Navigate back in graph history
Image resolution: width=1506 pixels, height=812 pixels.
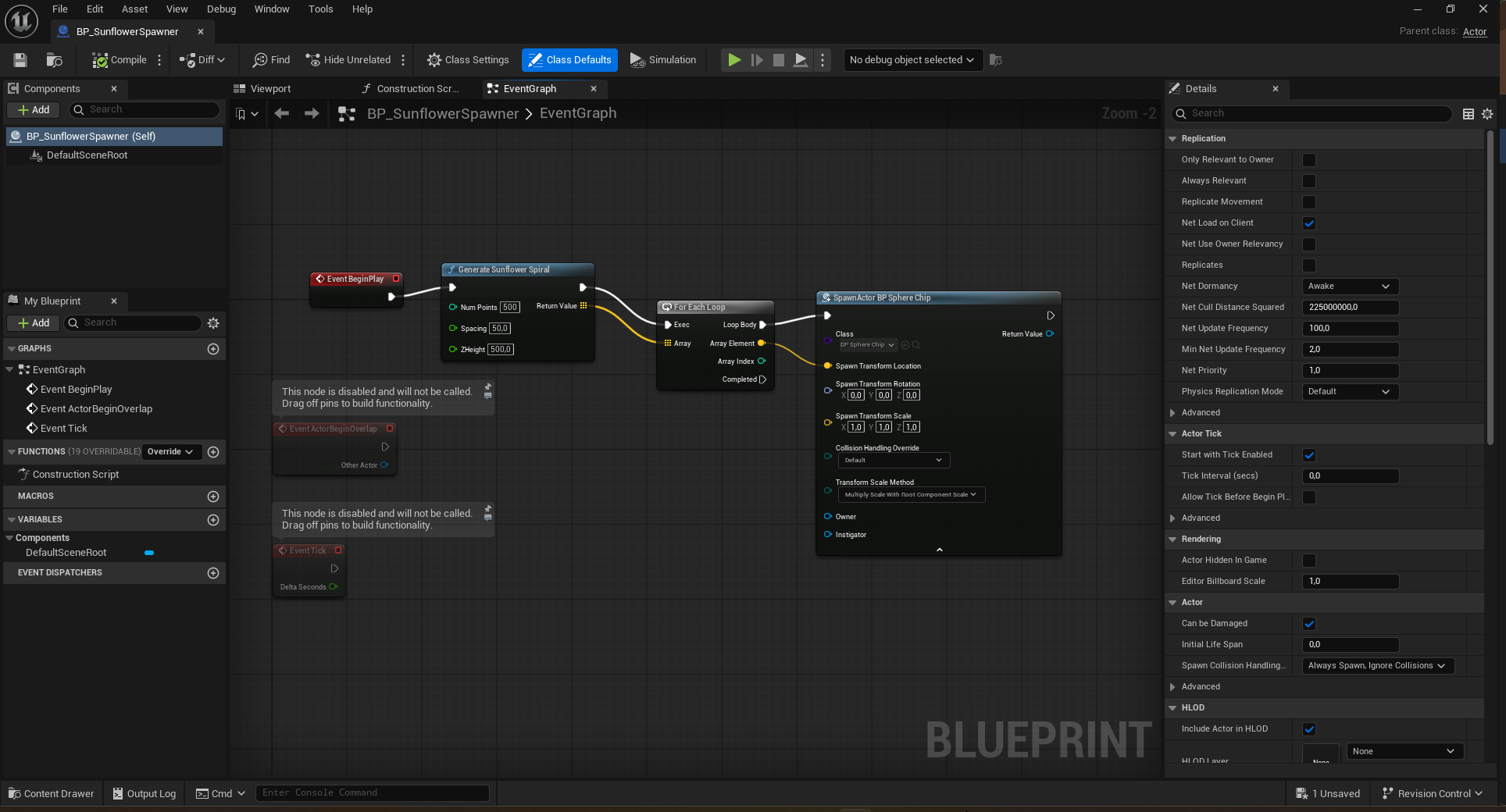coord(282,114)
